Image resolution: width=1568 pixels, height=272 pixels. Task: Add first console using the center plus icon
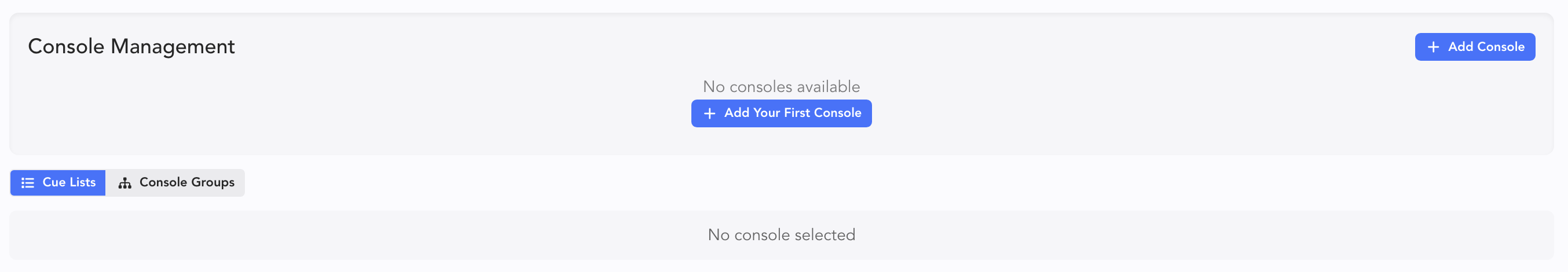click(x=709, y=114)
